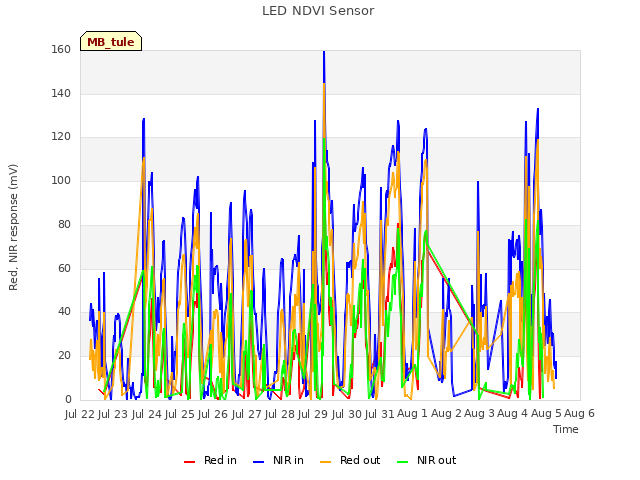Toggle the NIR out legend entry

point(427,460)
